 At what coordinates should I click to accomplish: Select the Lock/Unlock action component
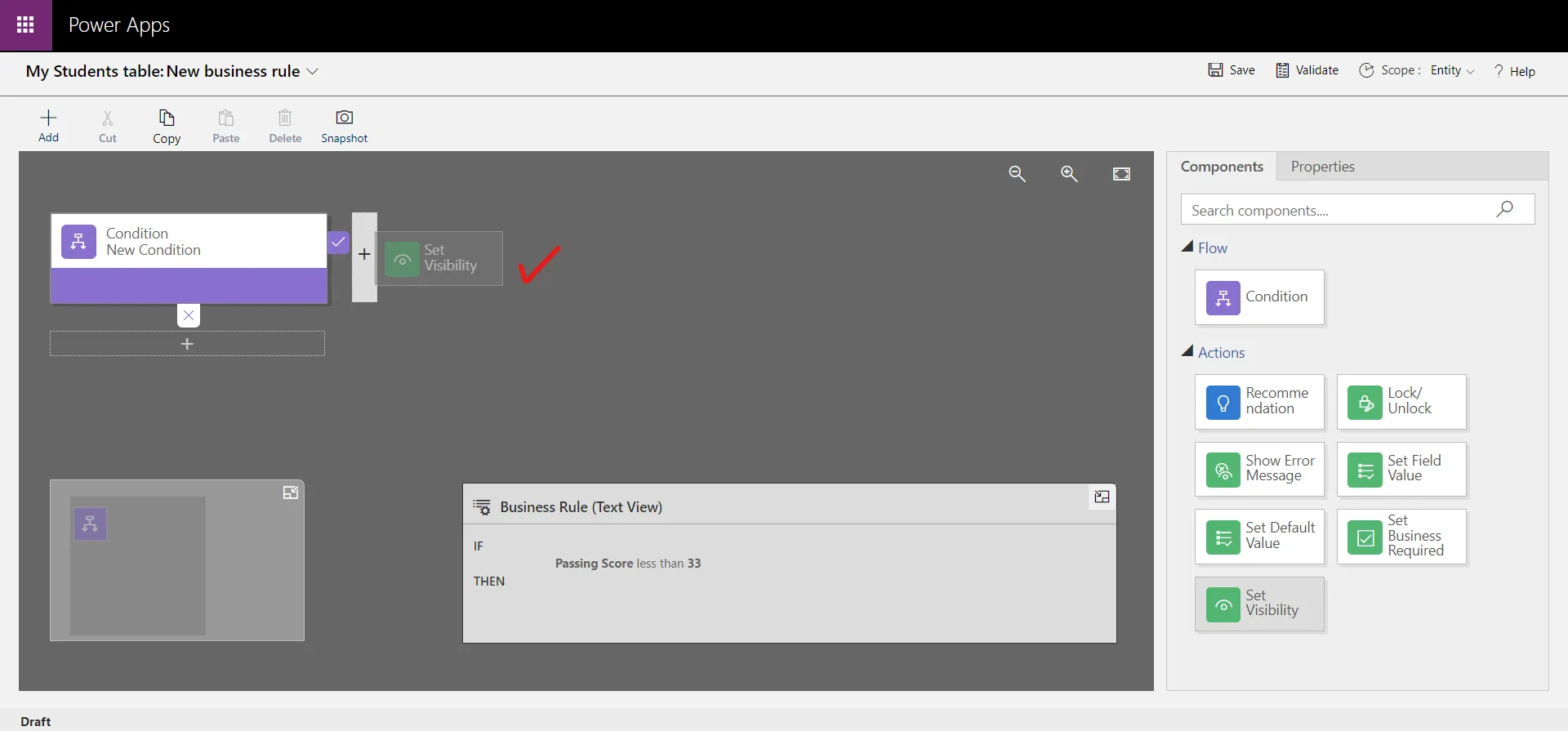click(1401, 402)
